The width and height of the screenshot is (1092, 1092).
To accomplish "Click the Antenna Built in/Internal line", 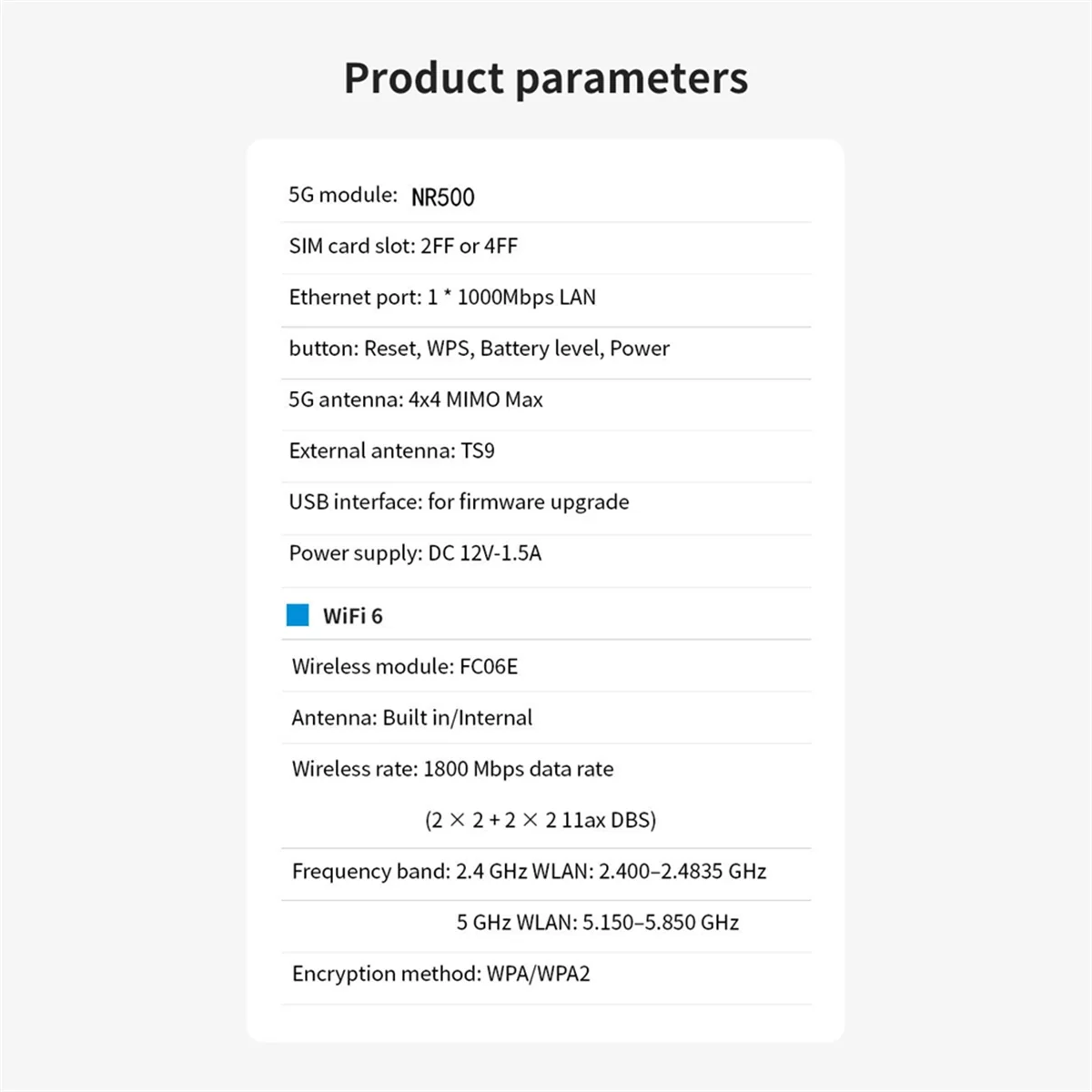I will [411, 718].
